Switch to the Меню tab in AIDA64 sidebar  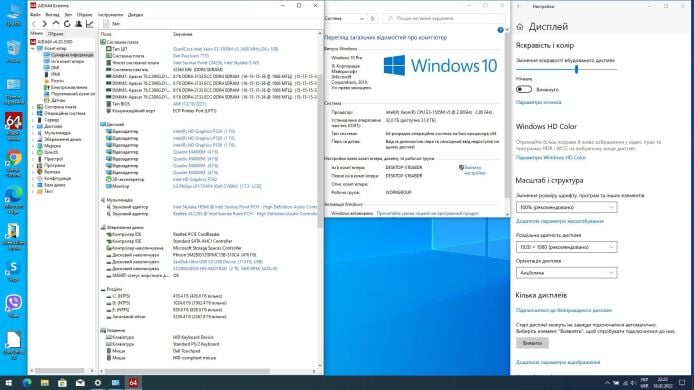[x=36, y=33]
